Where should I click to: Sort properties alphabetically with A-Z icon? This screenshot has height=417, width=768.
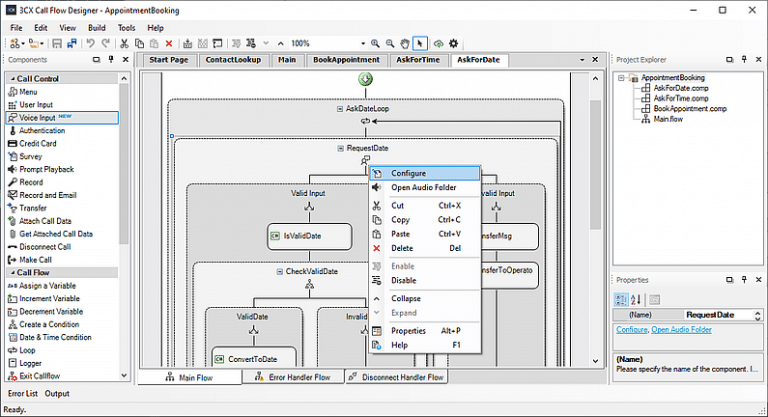tap(637, 298)
